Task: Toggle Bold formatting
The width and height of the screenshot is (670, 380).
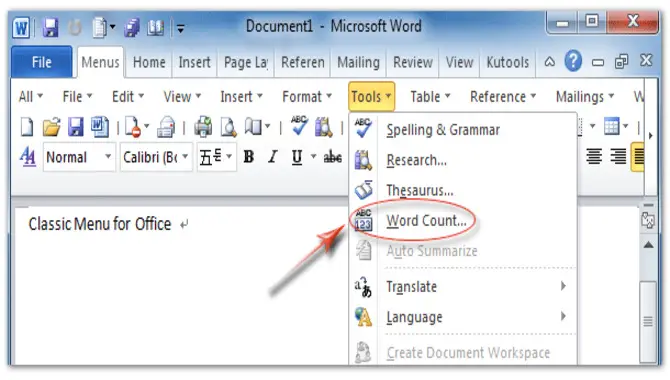Action: click(248, 157)
